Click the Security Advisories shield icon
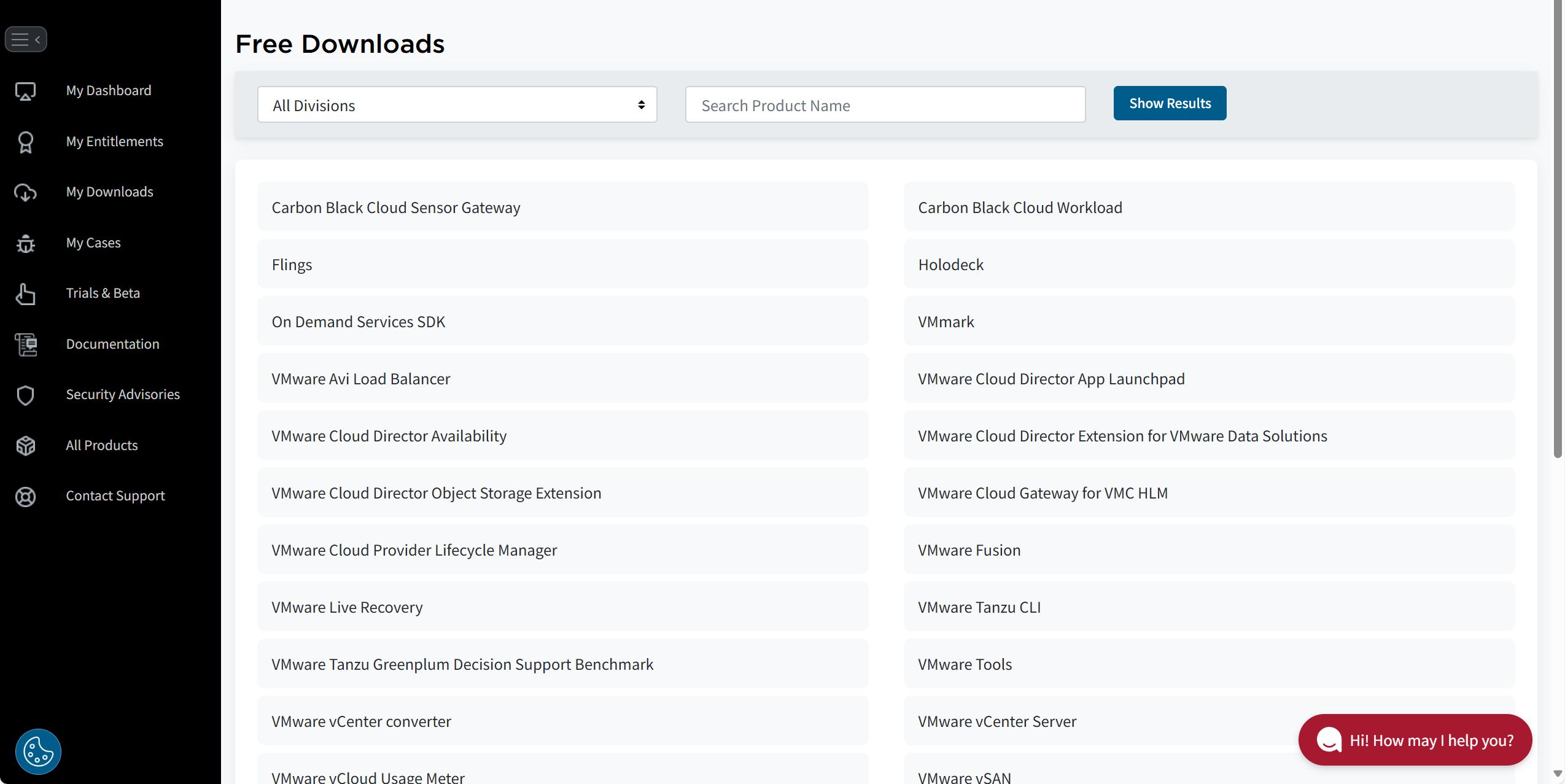The width and height of the screenshot is (1565, 784). click(25, 395)
